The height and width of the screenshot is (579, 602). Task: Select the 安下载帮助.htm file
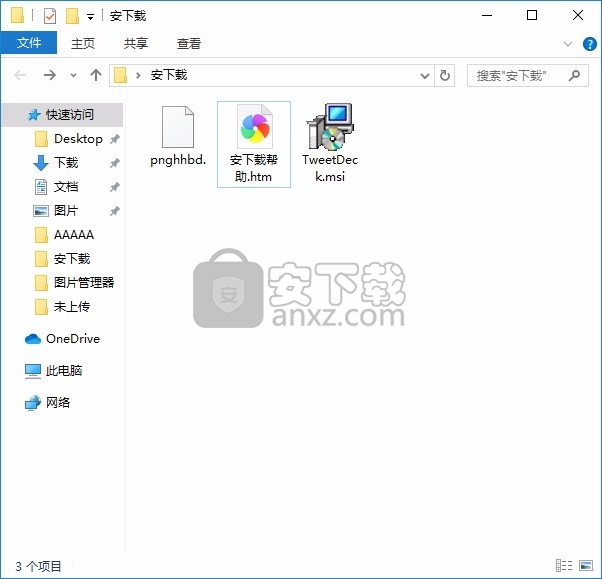tap(254, 144)
